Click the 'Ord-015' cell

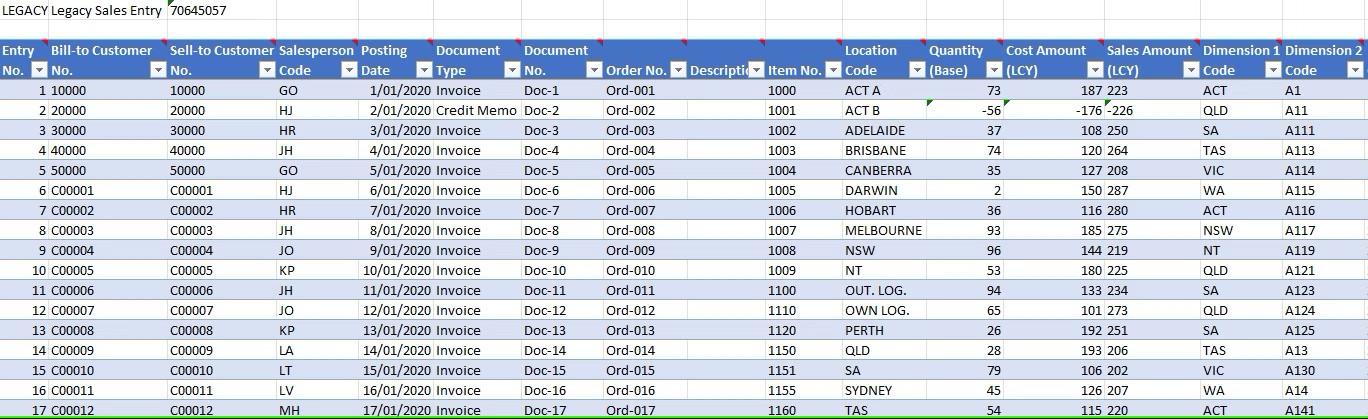(x=645, y=370)
